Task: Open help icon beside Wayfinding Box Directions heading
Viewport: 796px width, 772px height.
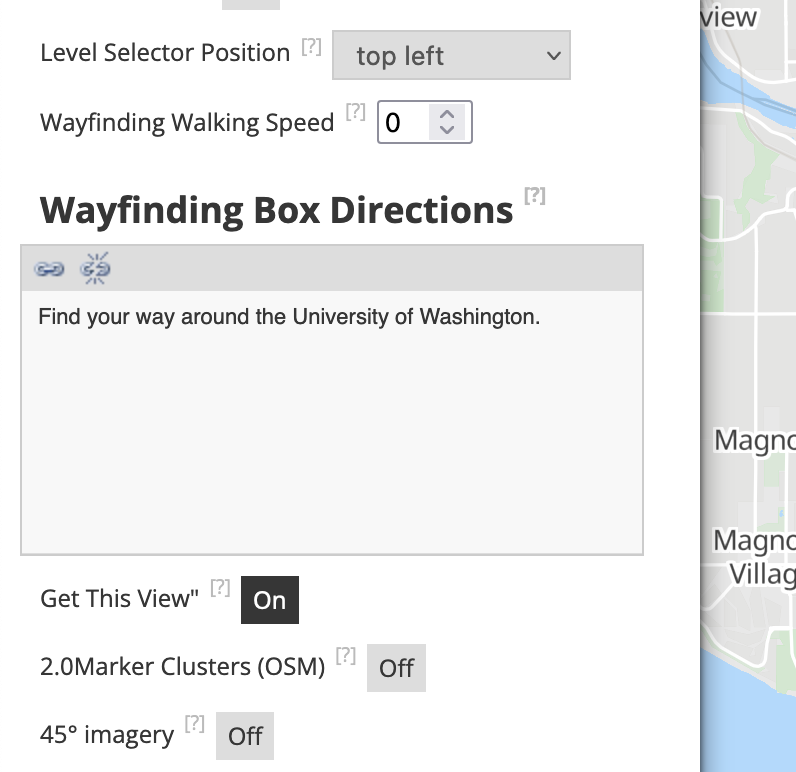Action: [x=535, y=196]
